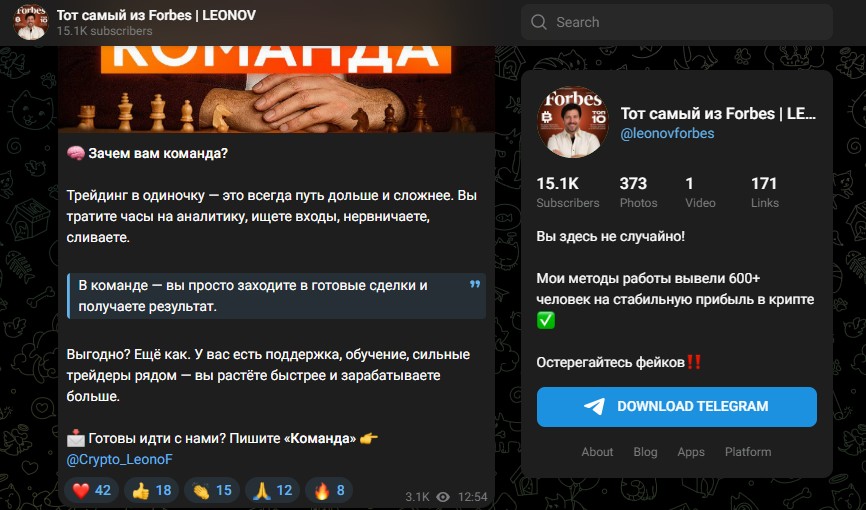The image size is (866, 510).
Task: Open the Blog footer link
Action: (645, 452)
